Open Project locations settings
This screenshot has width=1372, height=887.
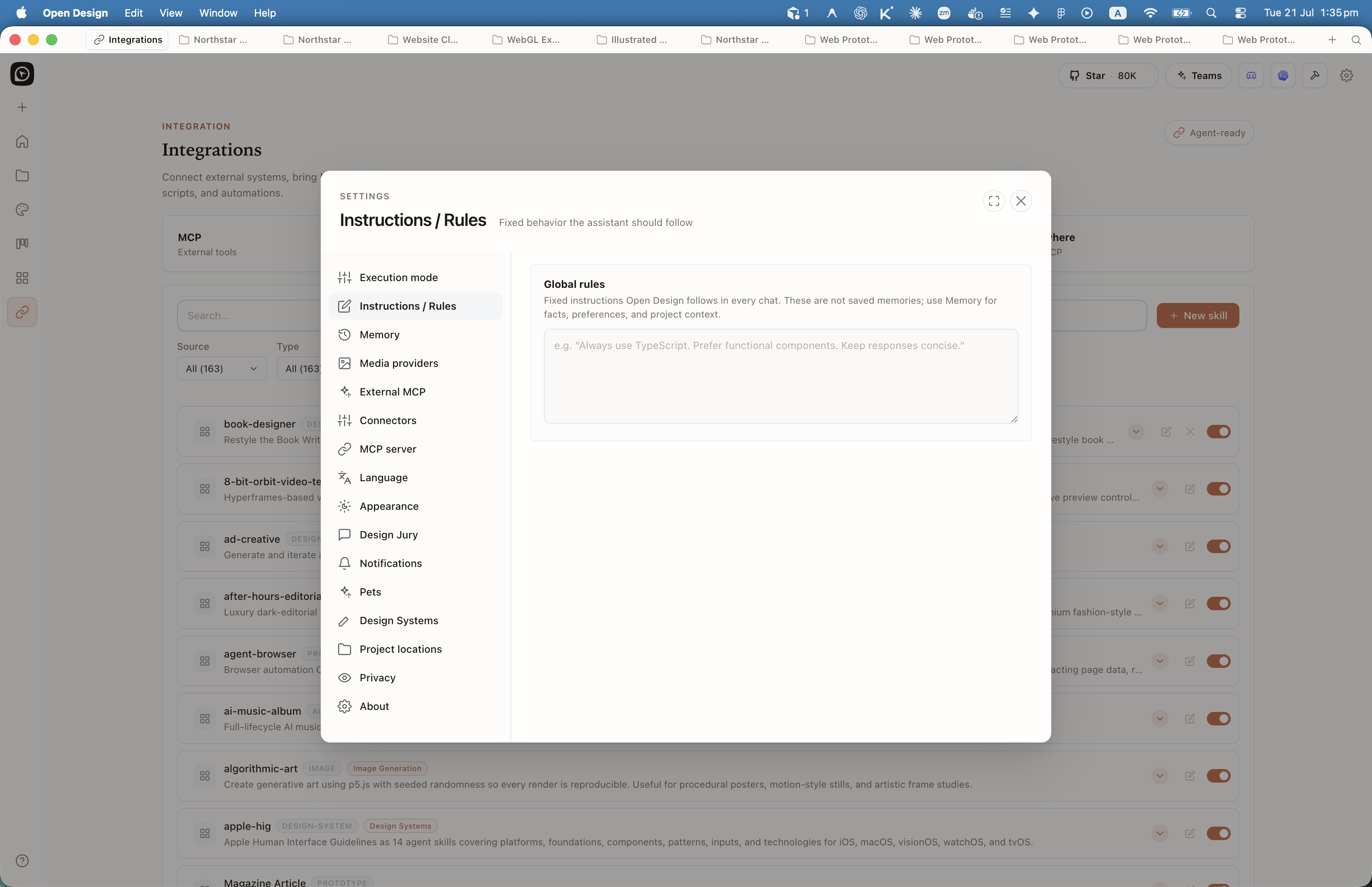click(415, 649)
